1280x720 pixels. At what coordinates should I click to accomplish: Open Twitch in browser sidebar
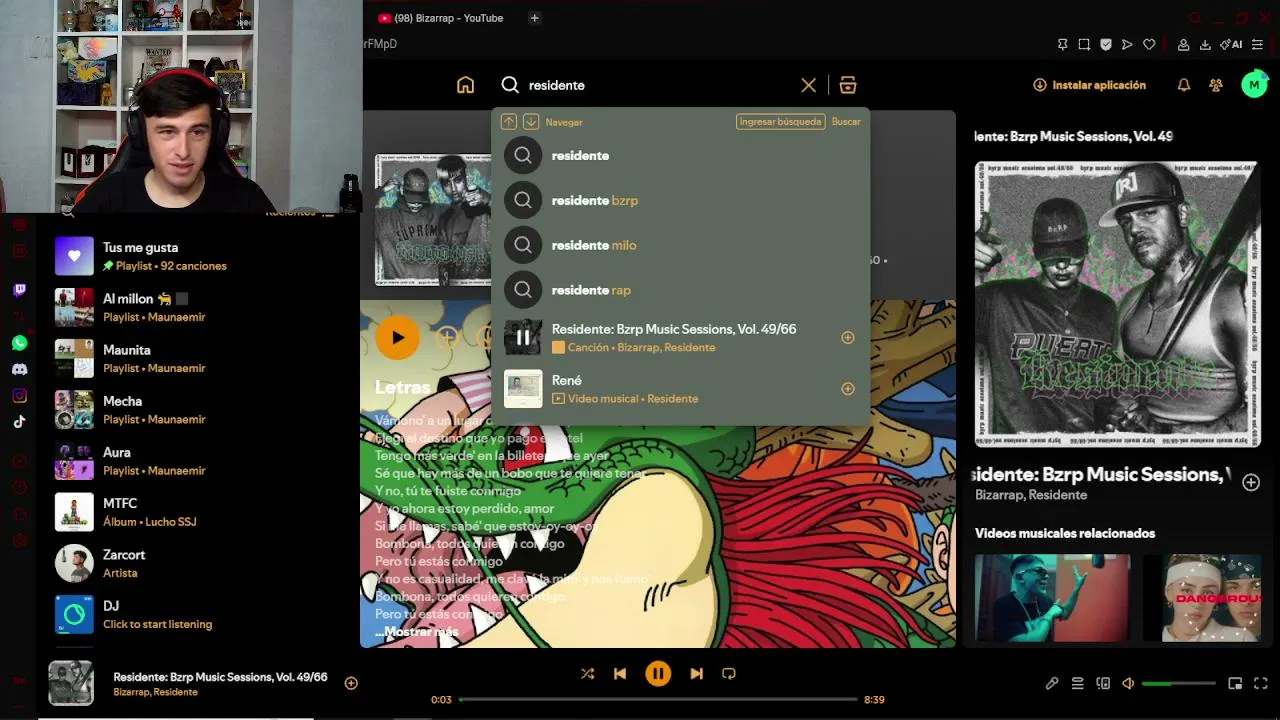[19, 290]
